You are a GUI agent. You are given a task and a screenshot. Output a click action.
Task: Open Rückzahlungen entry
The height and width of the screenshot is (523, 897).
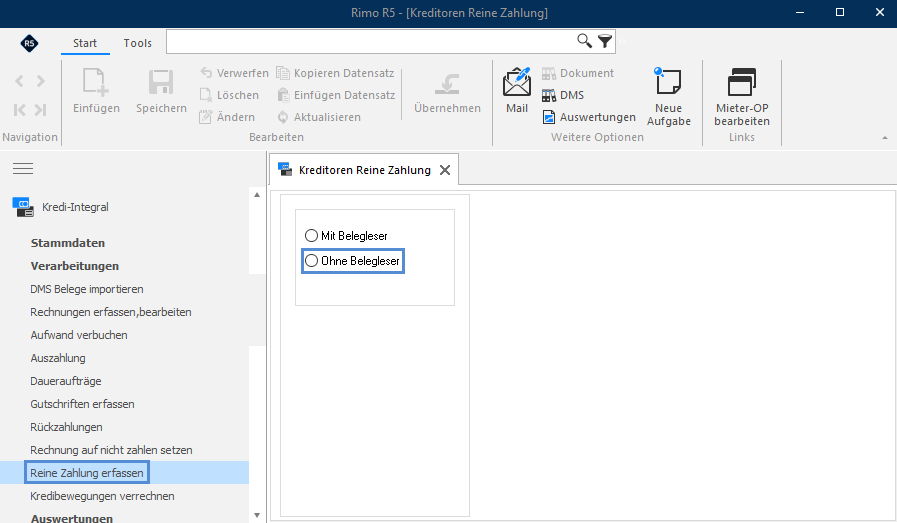(66, 427)
